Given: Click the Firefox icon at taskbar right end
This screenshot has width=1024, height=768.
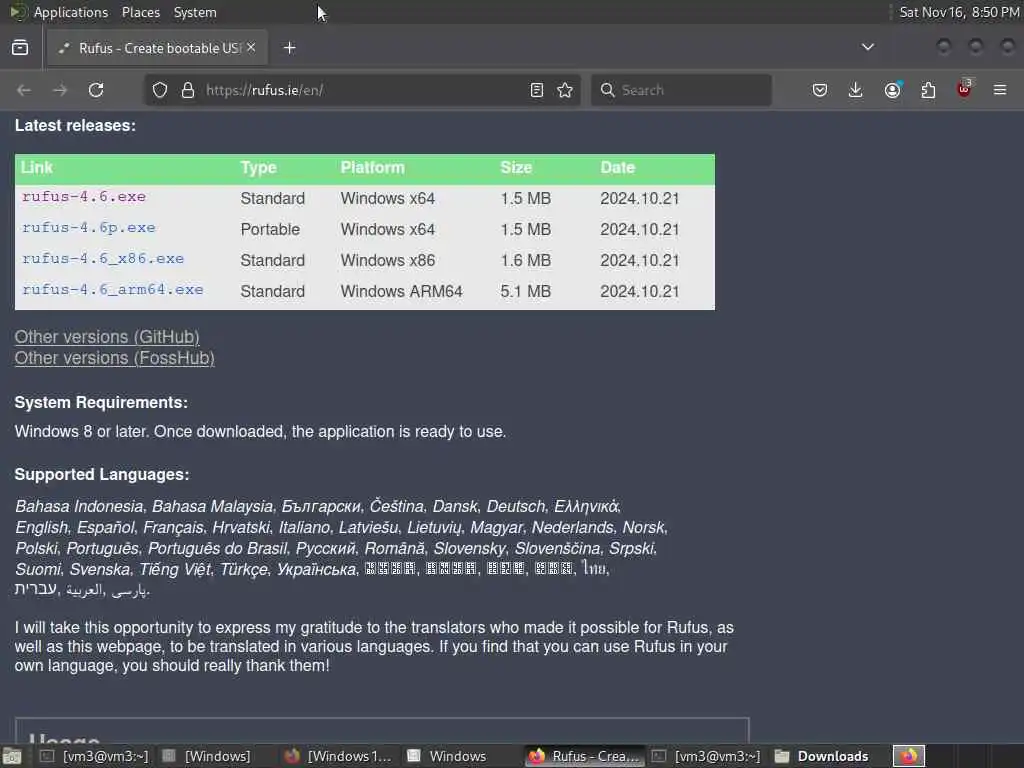Looking at the screenshot, I should pos(908,756).
